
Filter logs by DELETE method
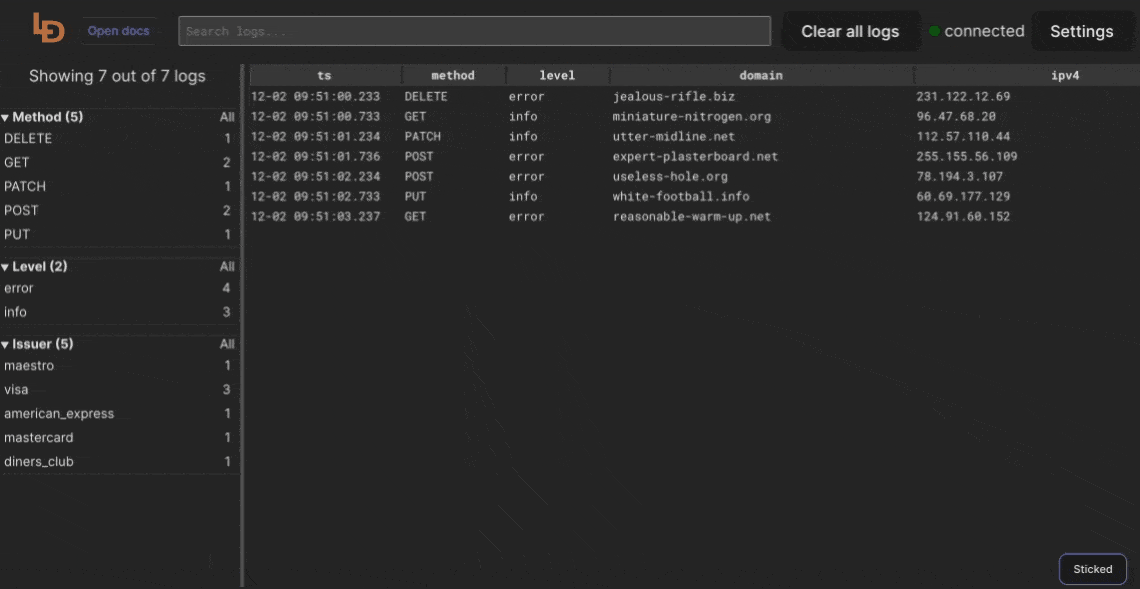tap(28, 139)
